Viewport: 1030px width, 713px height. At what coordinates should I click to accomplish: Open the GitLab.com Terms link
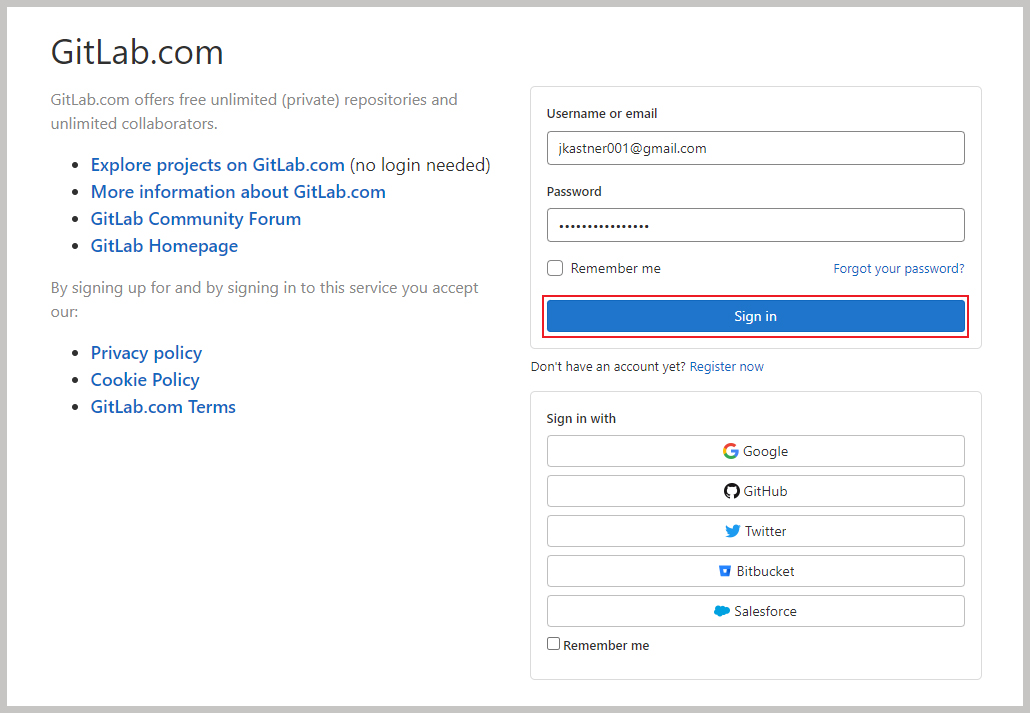click(x=163, y=407)
